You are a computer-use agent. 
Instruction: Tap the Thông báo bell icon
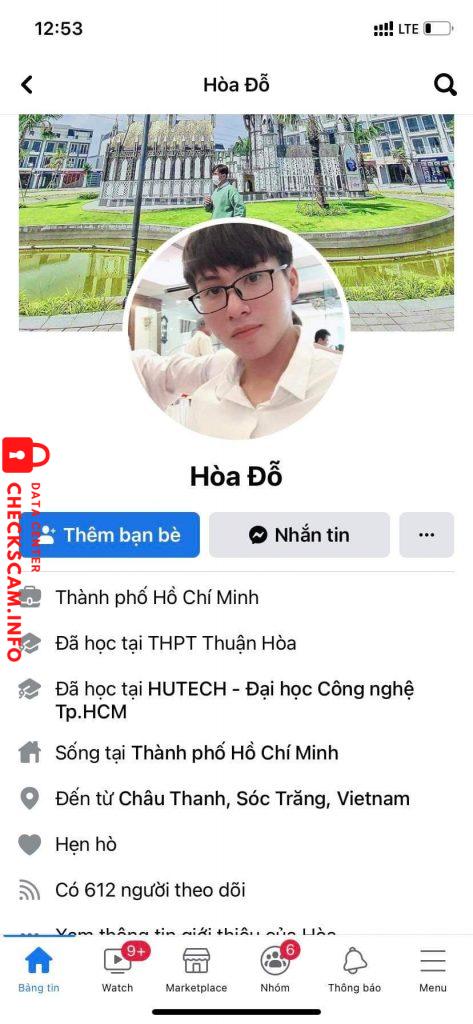355,960
